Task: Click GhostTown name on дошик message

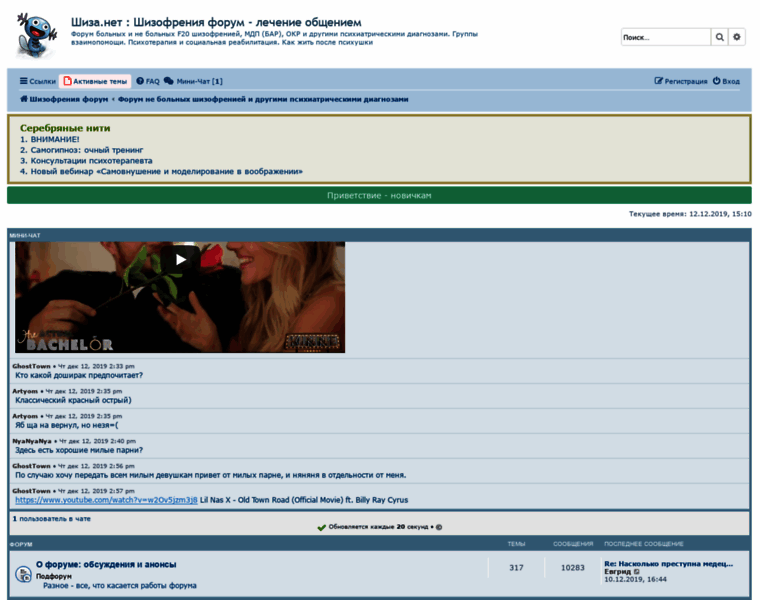Action: tap(31, 366)
